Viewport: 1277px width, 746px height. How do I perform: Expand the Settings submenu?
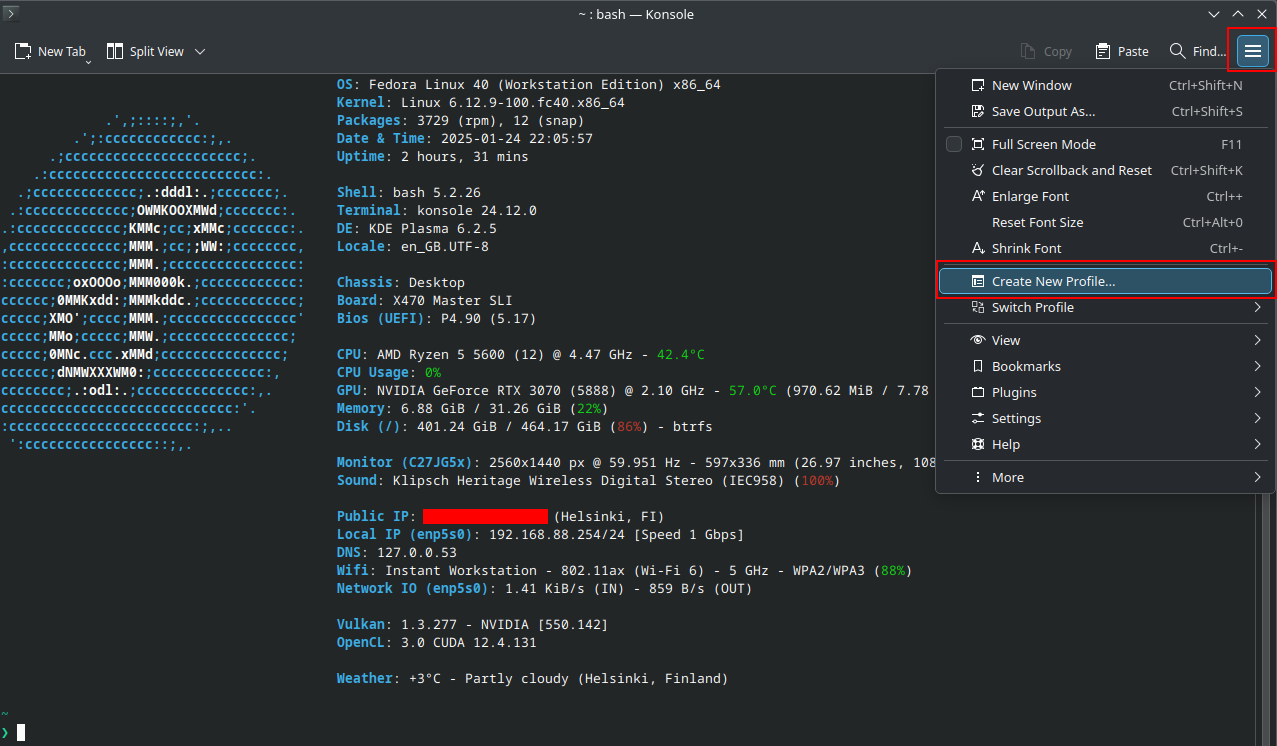[x=1104, y=418]
